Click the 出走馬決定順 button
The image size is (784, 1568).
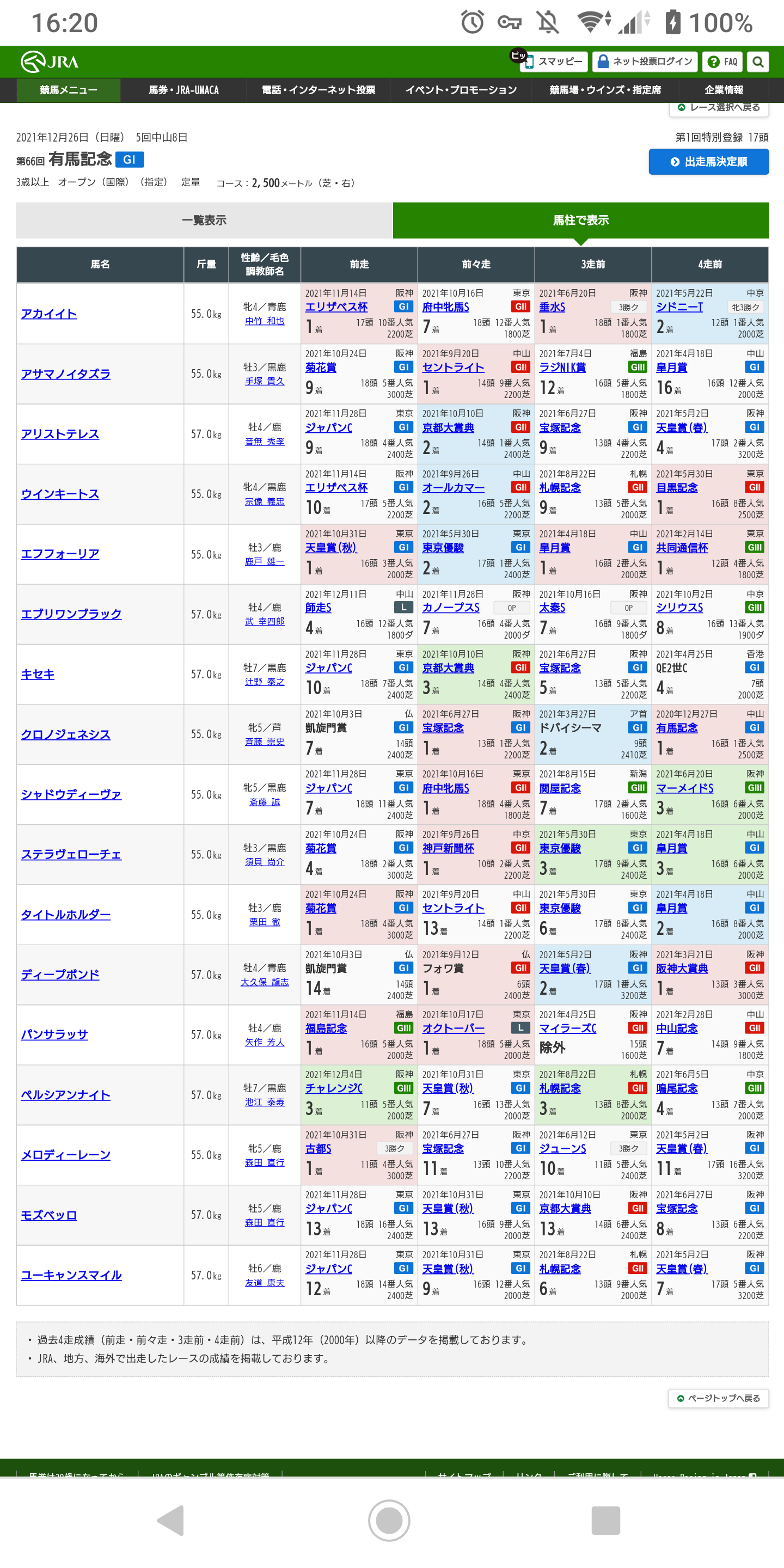(x=708, y=162)
